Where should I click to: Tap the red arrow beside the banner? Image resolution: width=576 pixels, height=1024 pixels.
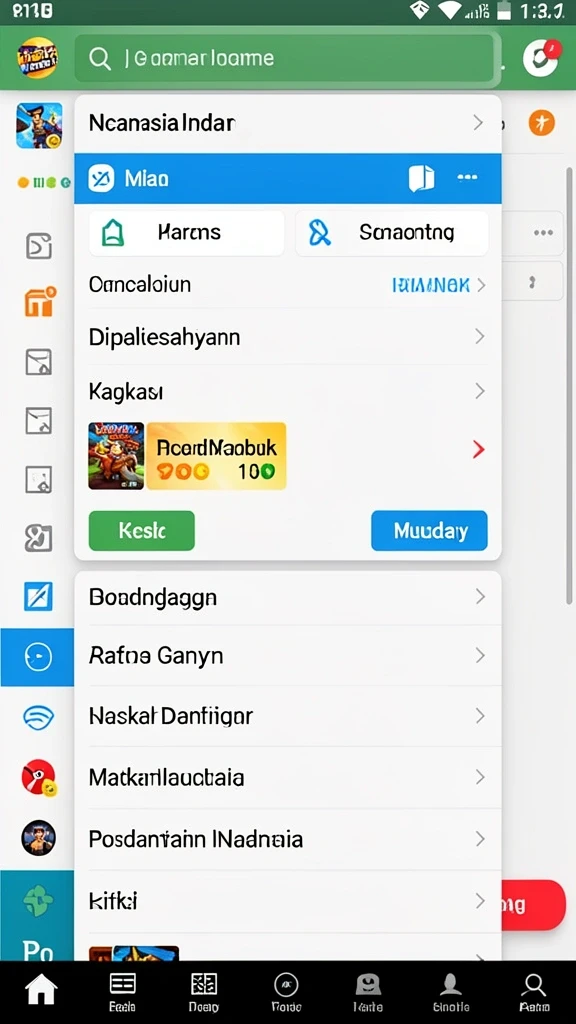479,449
